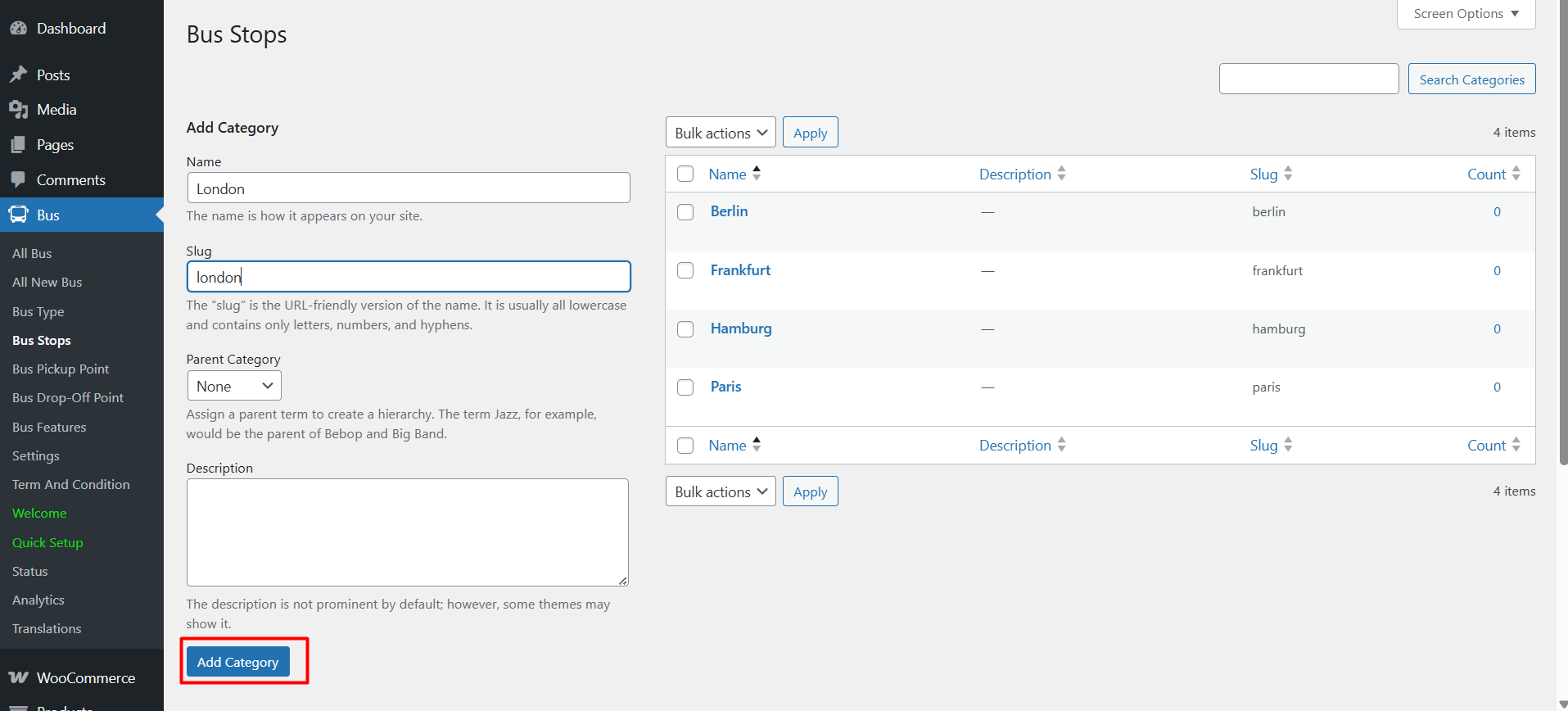Click the sort arrows beside top Slug header

coord(1288,174)
